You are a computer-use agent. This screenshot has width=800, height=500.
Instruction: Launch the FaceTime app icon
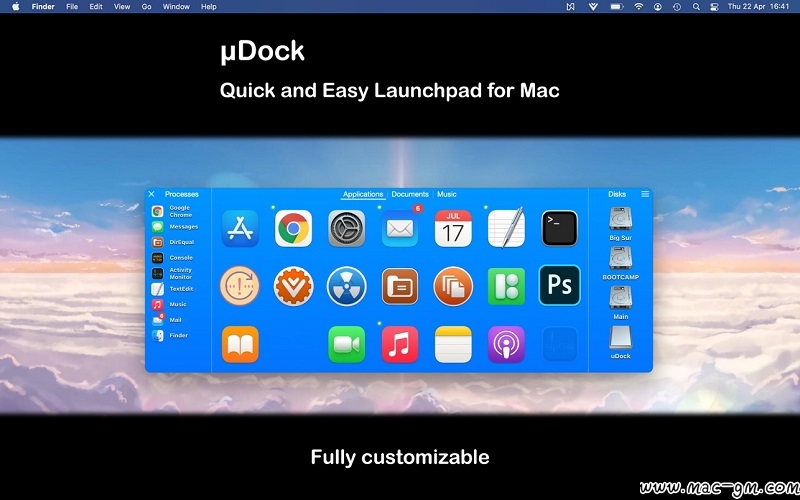(x=346, y=344)
